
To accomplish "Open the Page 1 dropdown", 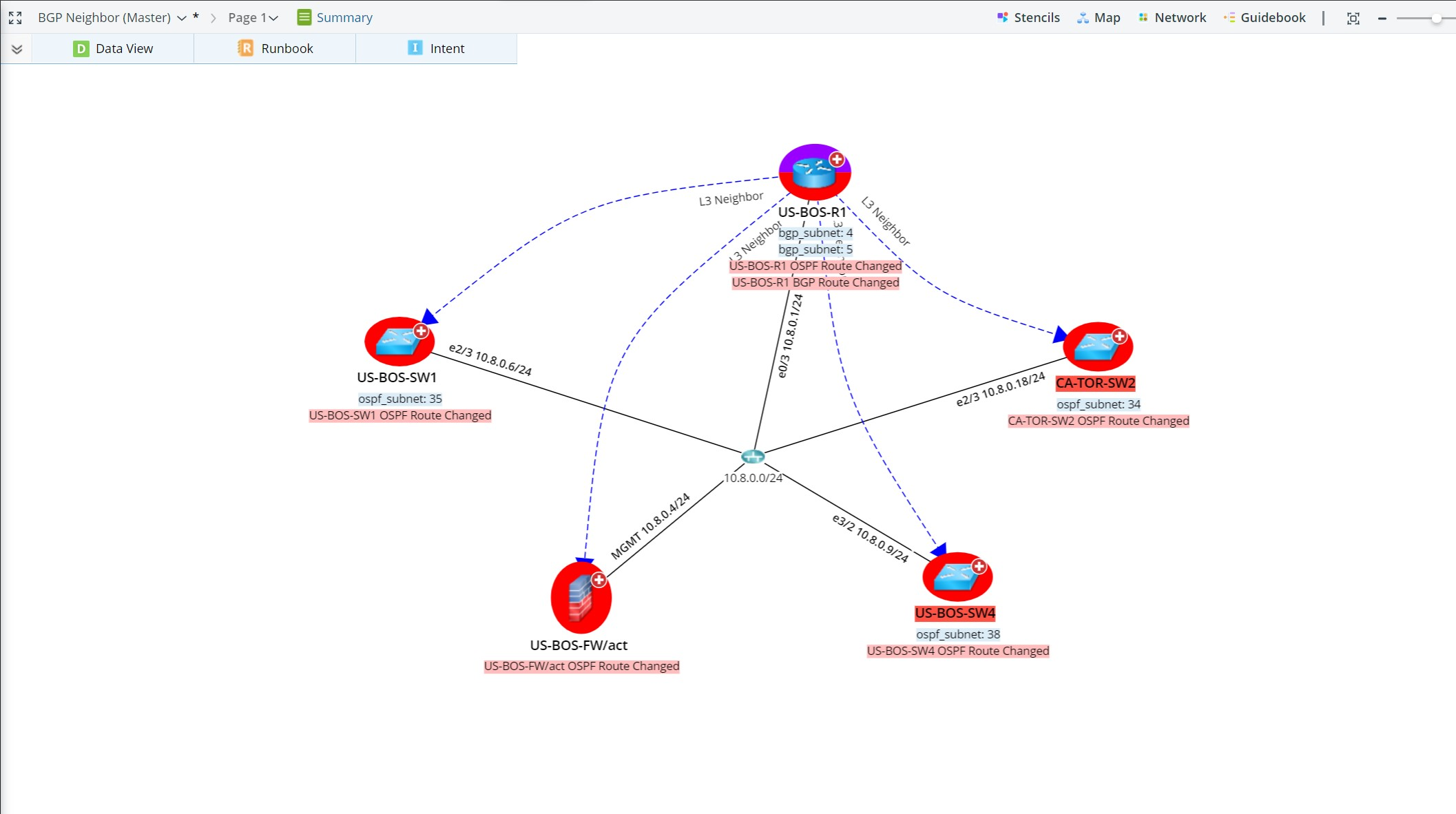I will click(273, 18).
